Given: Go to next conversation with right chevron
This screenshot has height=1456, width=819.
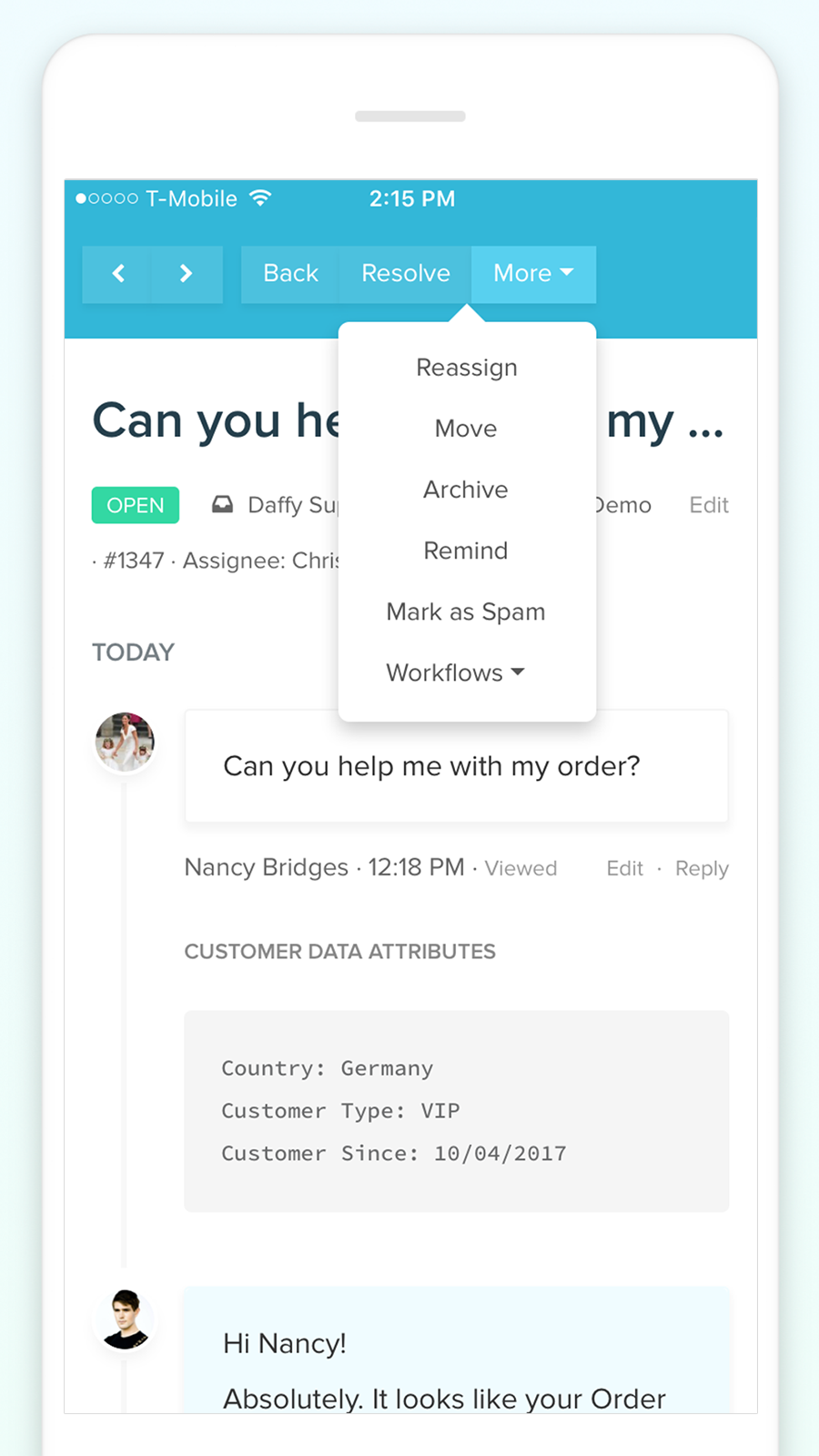Looking at the screenshot, I should point(186,274).
